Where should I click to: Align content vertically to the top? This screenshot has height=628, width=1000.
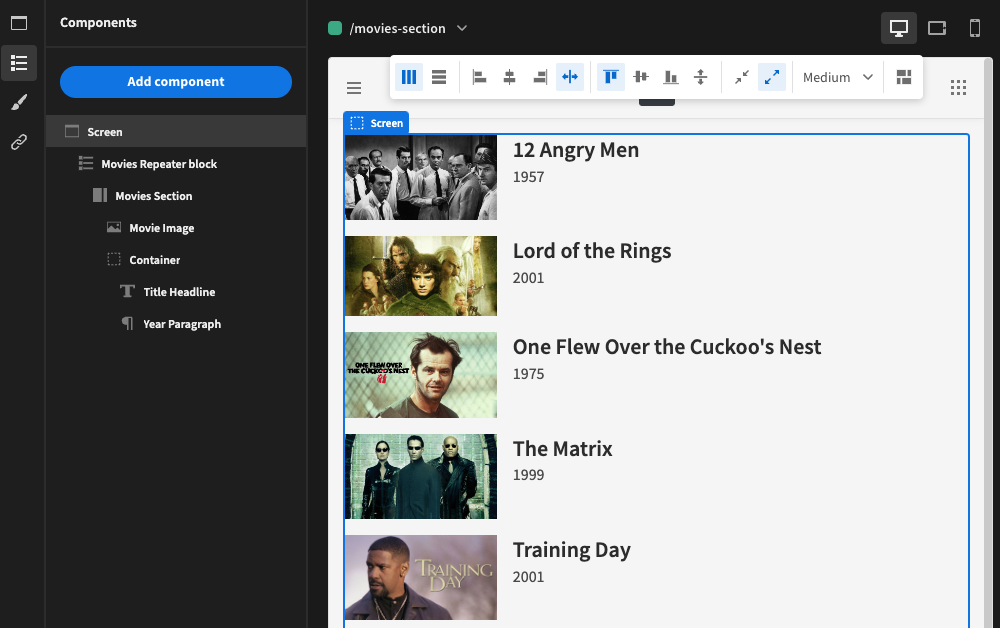(611, 77)
